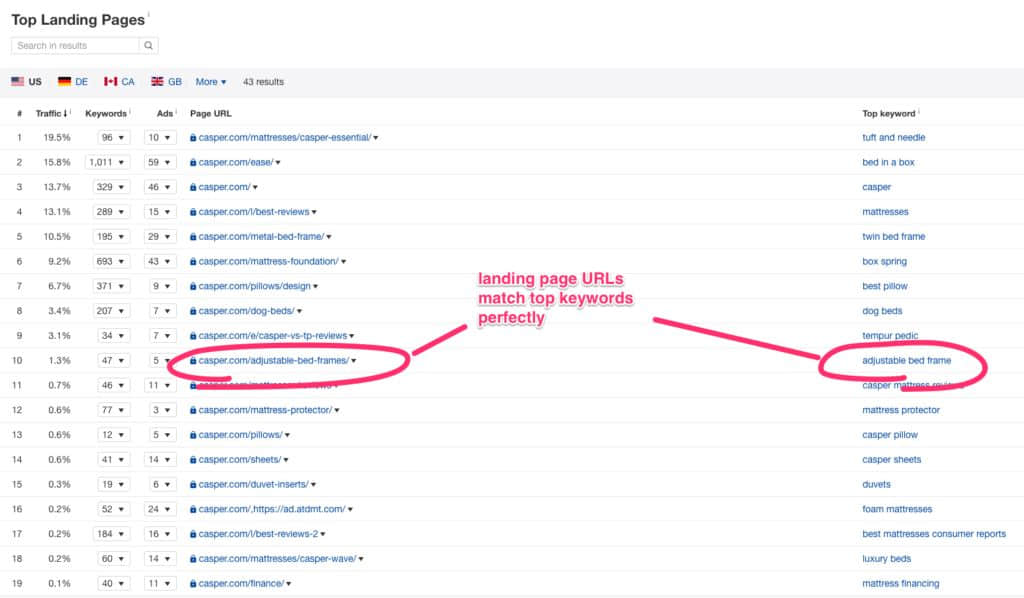Focus the Search in results field

point(75,46)
